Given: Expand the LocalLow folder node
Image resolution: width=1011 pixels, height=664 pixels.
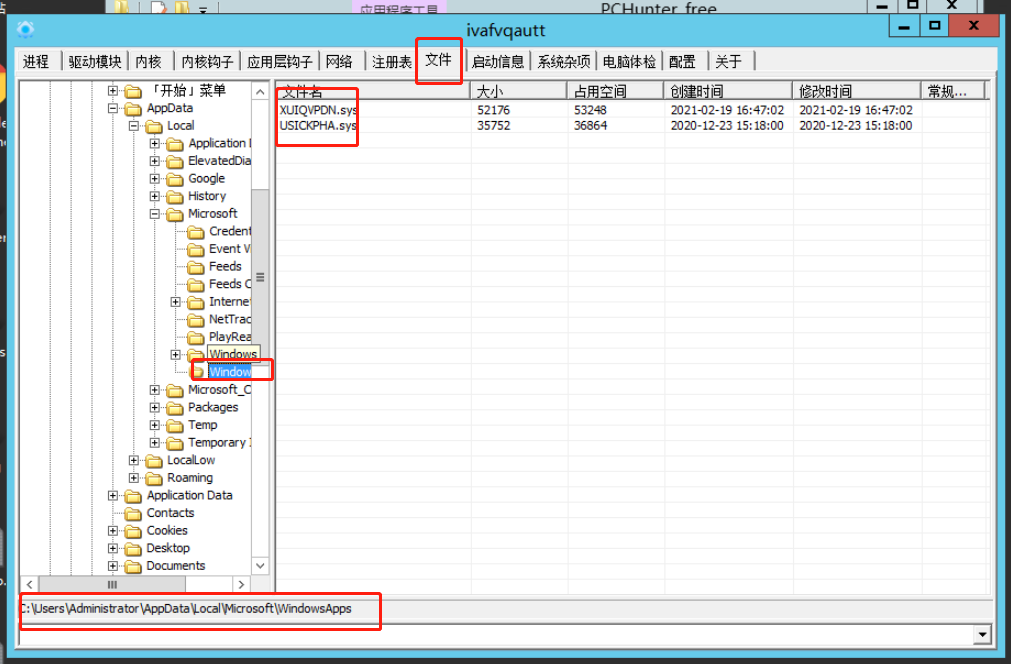Looking at the screenshot, I should click(x=134, y=461).
